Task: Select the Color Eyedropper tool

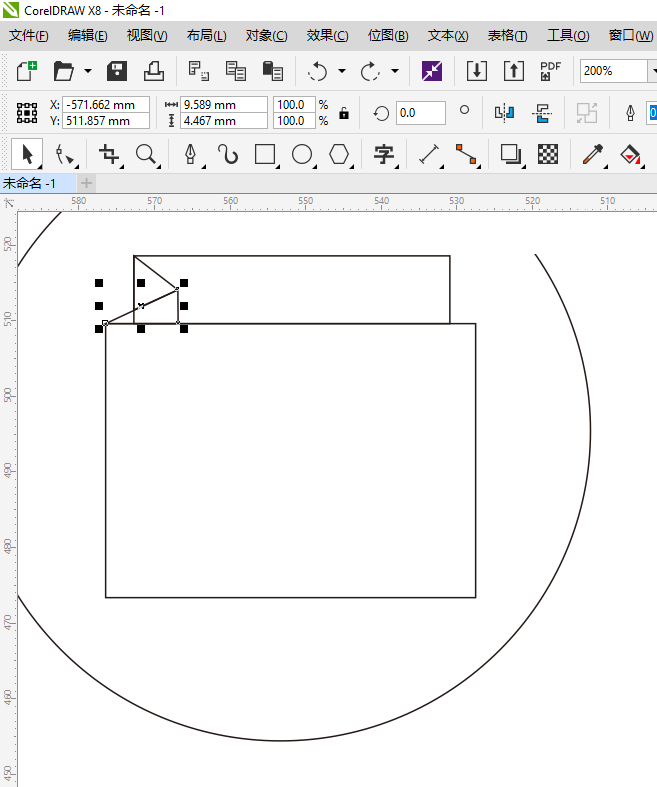Action: [x=593, y=154]
